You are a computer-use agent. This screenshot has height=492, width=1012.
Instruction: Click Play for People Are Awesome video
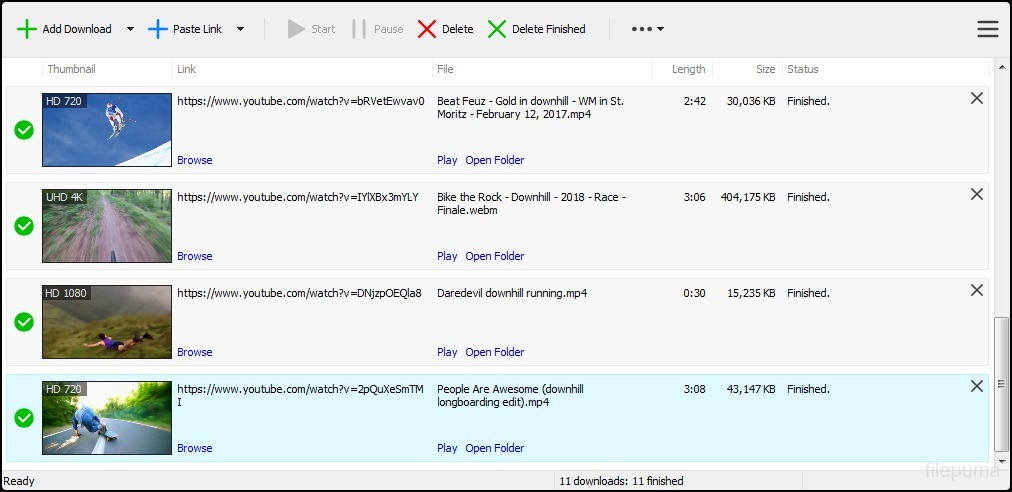pyautogui.click(x=447, y=448)
